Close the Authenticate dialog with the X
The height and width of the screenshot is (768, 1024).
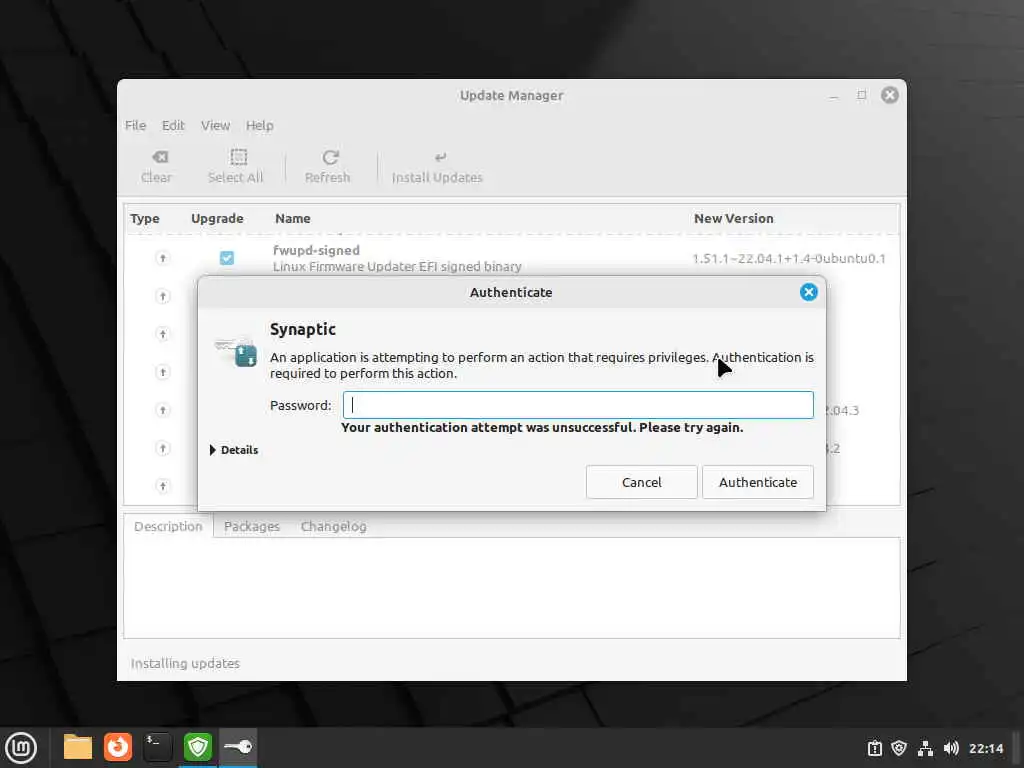tap(808, 292)
